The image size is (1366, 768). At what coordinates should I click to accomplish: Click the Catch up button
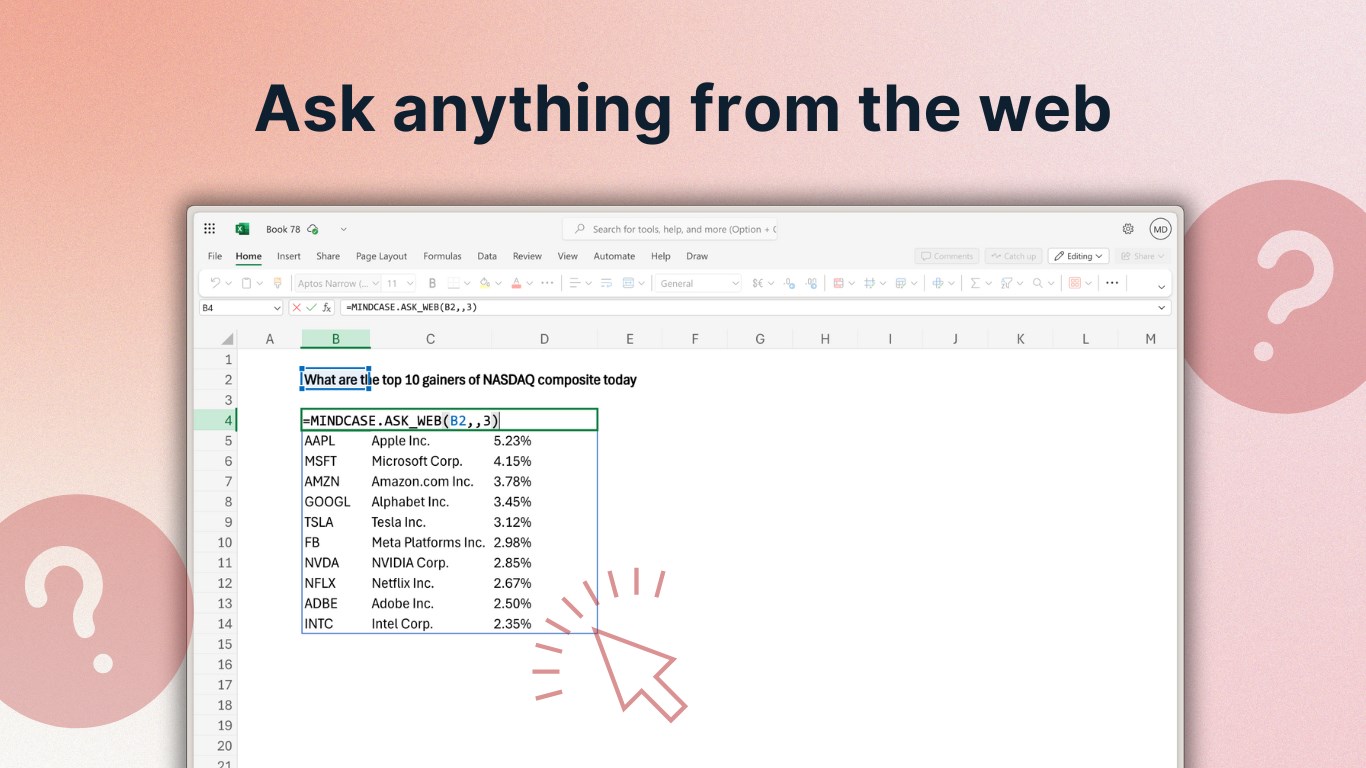coord(1013,256)
